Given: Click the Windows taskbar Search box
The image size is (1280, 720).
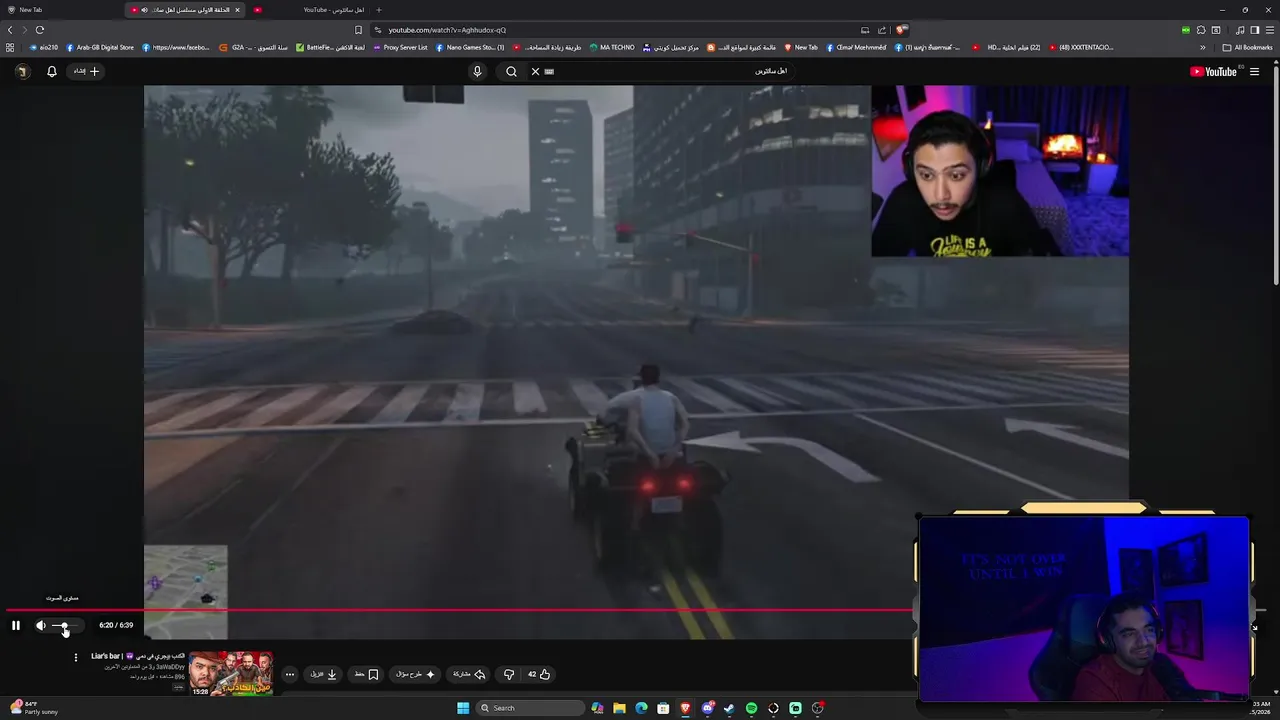Looking at the screenshot, I should [x=529, y=708].
